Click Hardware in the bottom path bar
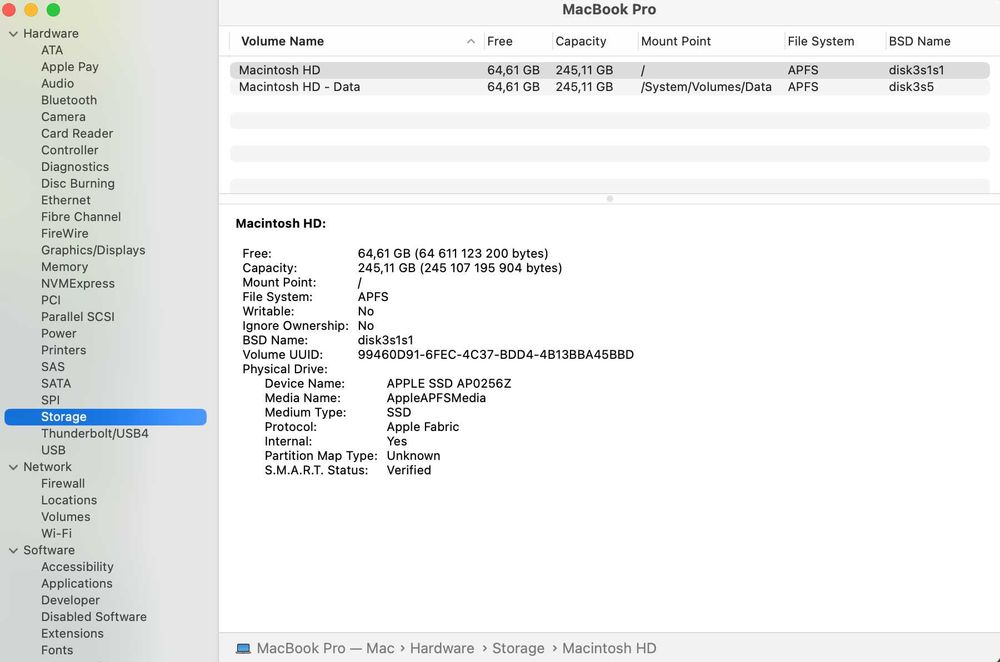The image size is (1000, 662). tap(442, 649)
